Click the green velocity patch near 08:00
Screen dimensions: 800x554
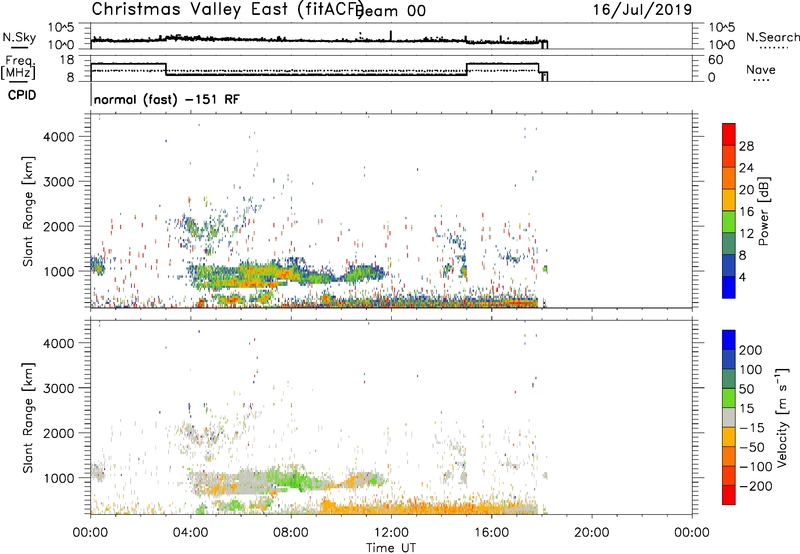295,480
